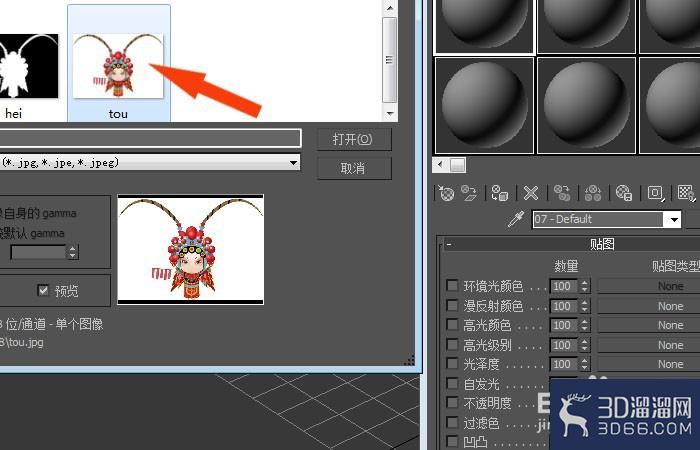Click the large tou.jpg preview image

click(x=191, y=250)
